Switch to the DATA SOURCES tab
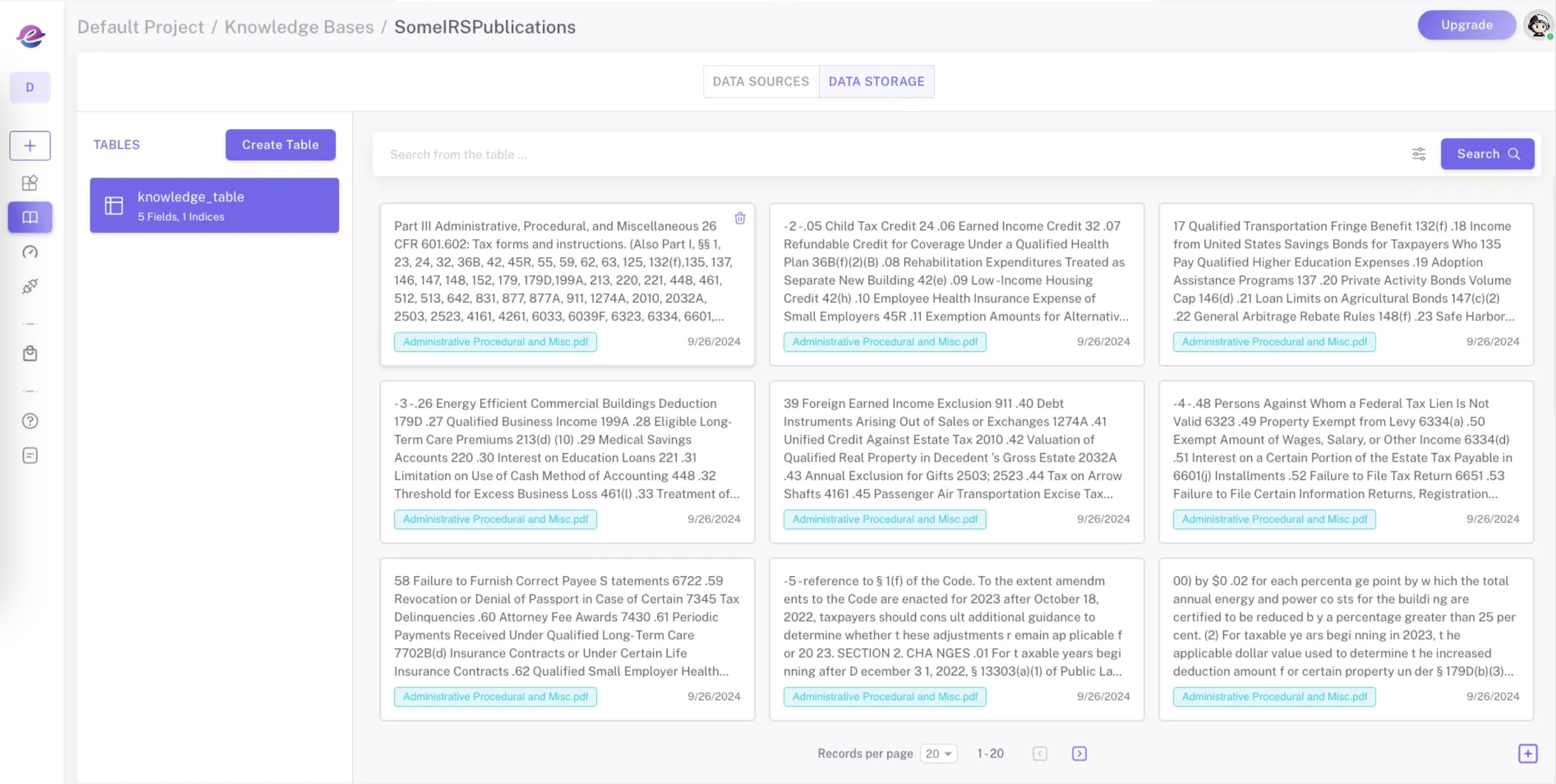 click(761, 82)
